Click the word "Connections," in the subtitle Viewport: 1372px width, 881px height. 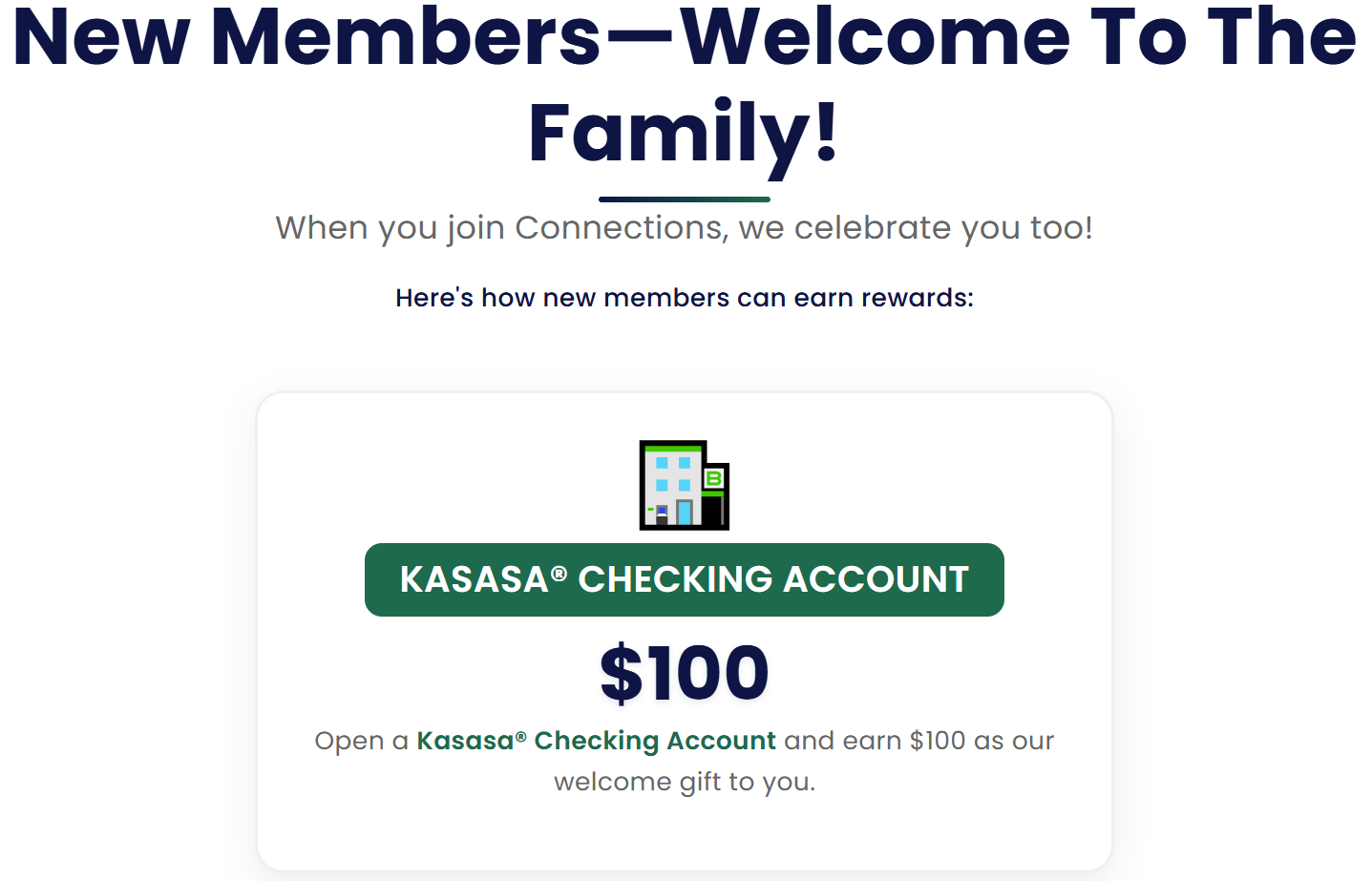point(620,228)
